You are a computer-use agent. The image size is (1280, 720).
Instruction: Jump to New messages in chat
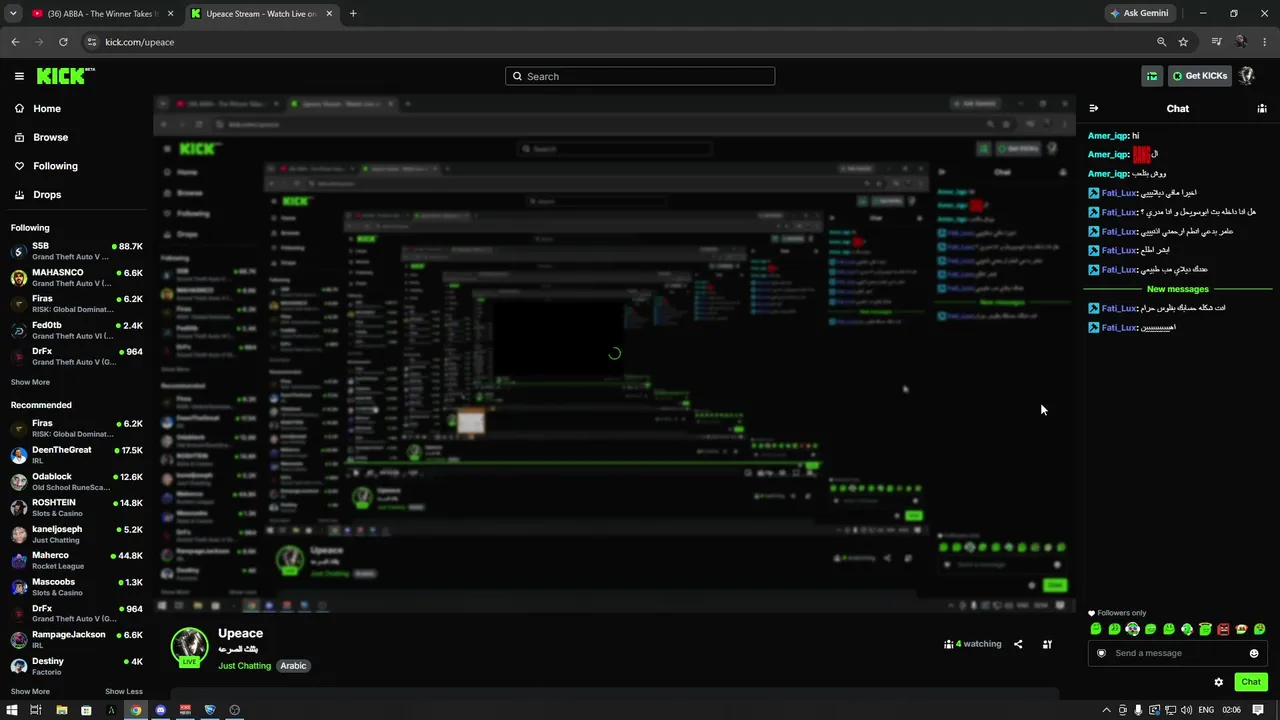point(1178,289)
